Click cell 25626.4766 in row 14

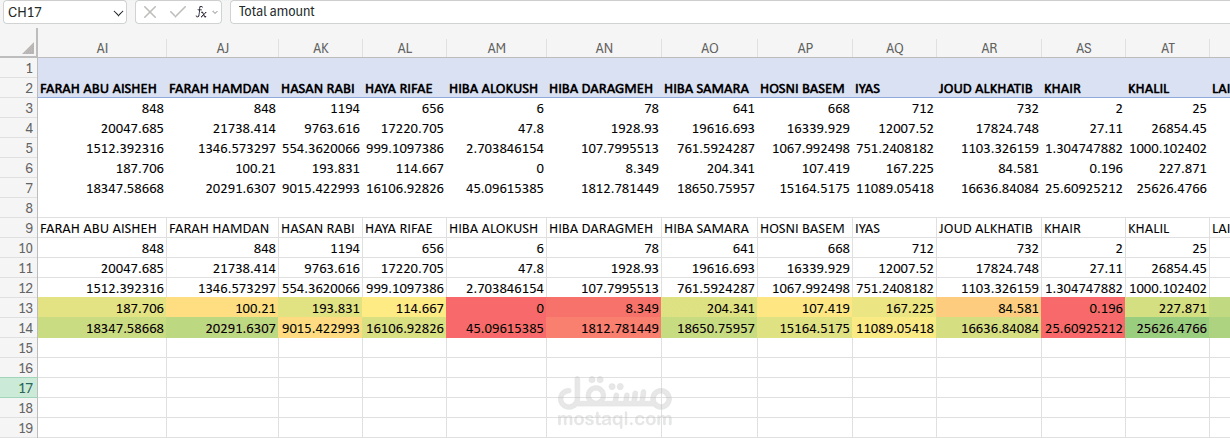1167,328
